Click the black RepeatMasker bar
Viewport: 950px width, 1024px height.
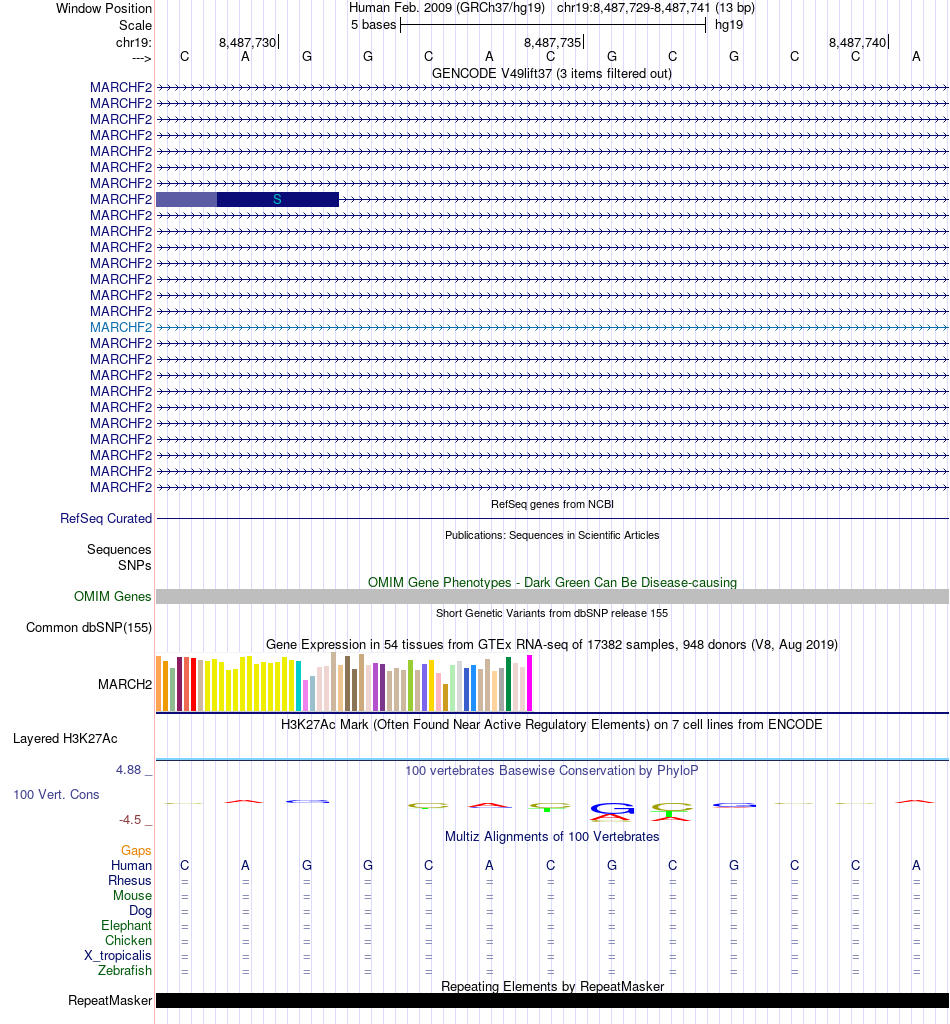tap(552, 1000)
